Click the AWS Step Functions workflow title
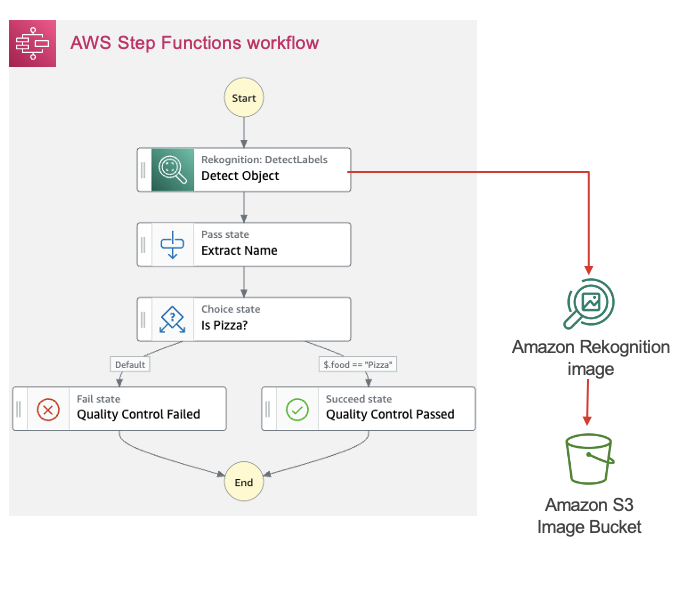This screenshot has width=682, height=596. [194, 43]
